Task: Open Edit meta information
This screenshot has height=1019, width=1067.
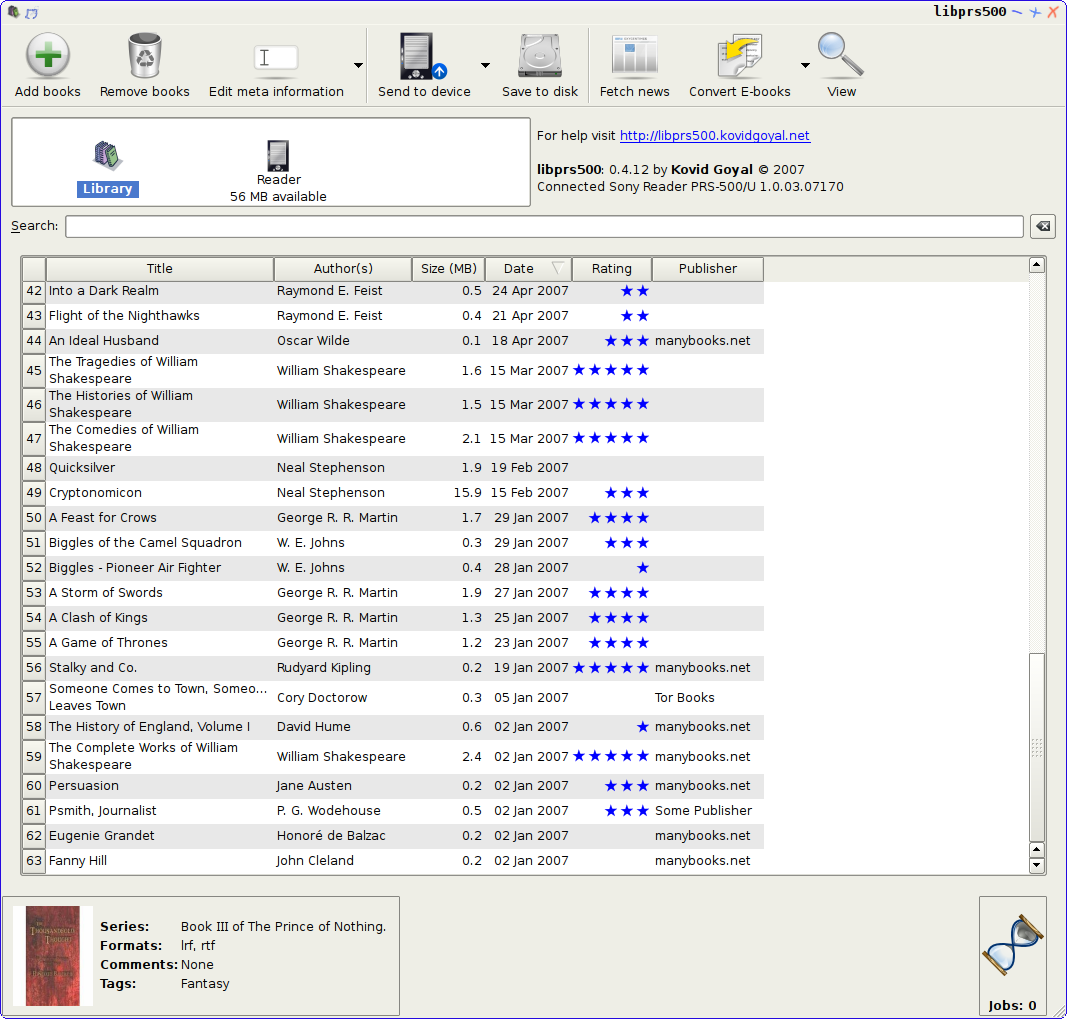Action: 276,66
